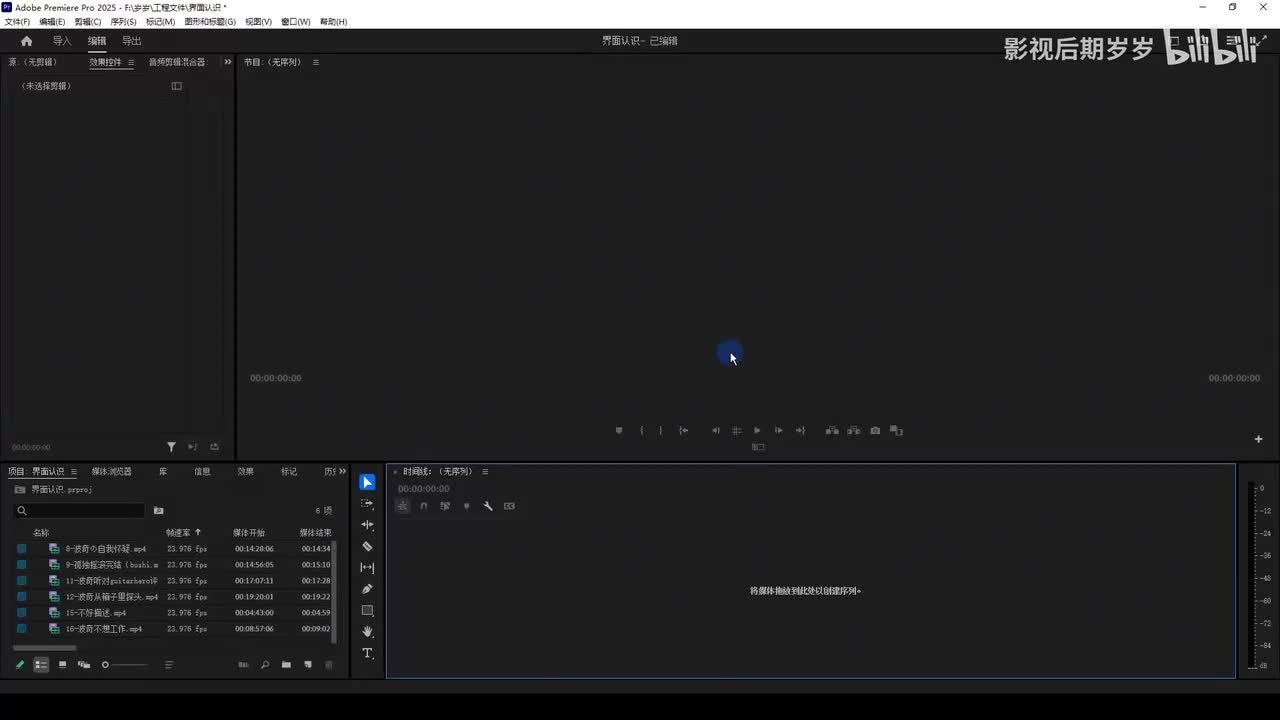1280x720 pixels.
Task: Open timeline display settings wrench
Action: (488, 506)
